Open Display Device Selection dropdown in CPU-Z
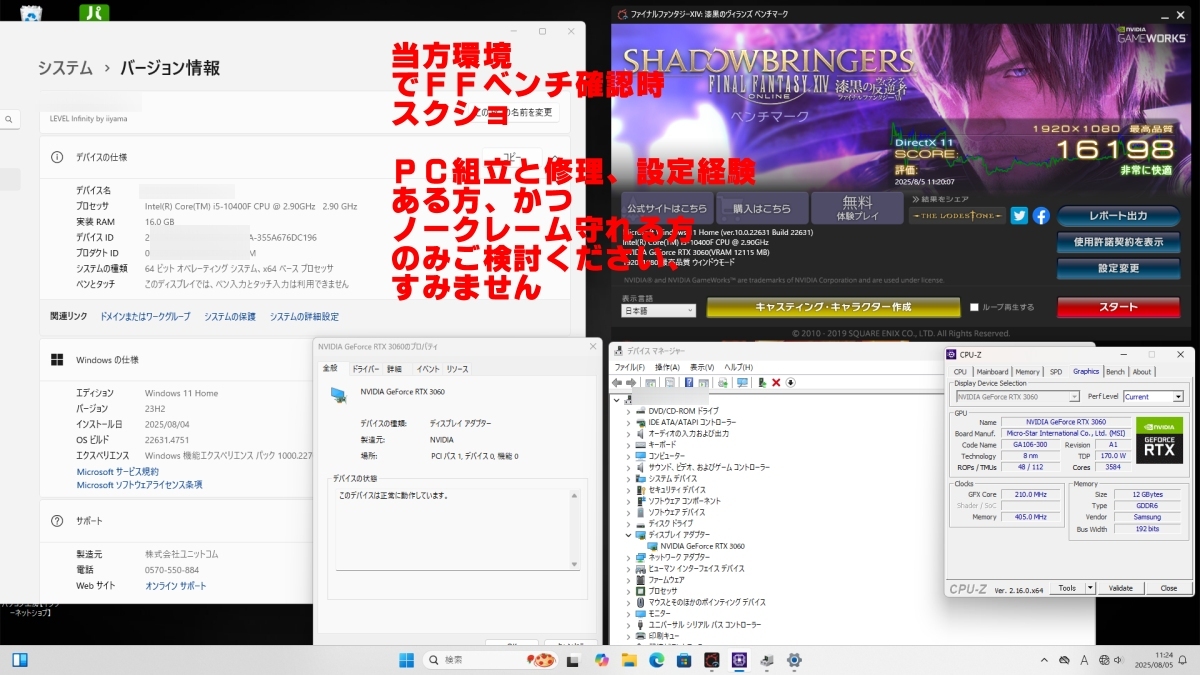The width and height of the screenshot is (1200, 675). [x=1017, y=397]
